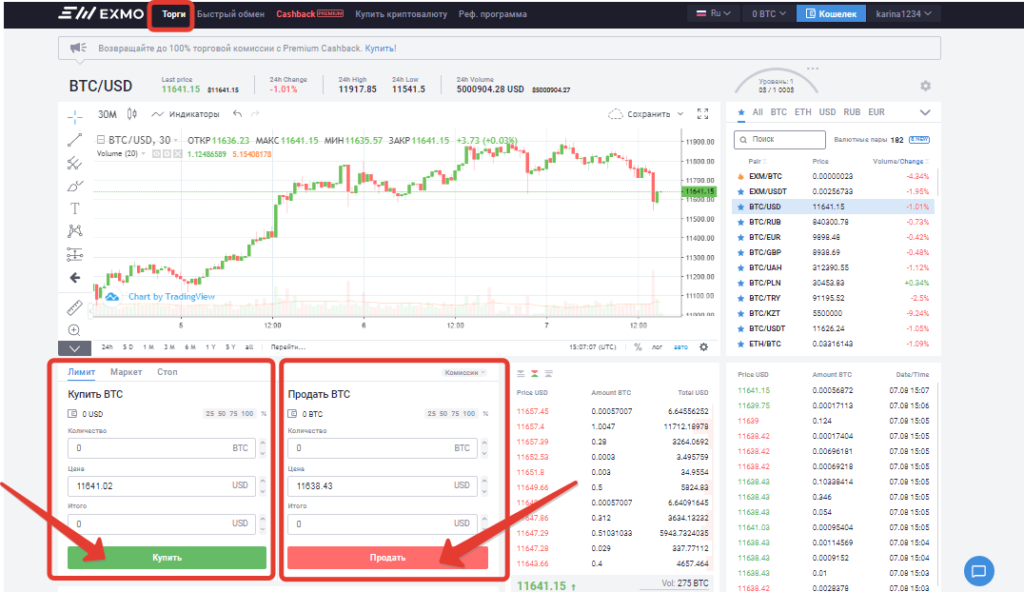Set sell amount to 100 percent
This screenshot has height=592, width=1024.
click(x=470, y=414)
